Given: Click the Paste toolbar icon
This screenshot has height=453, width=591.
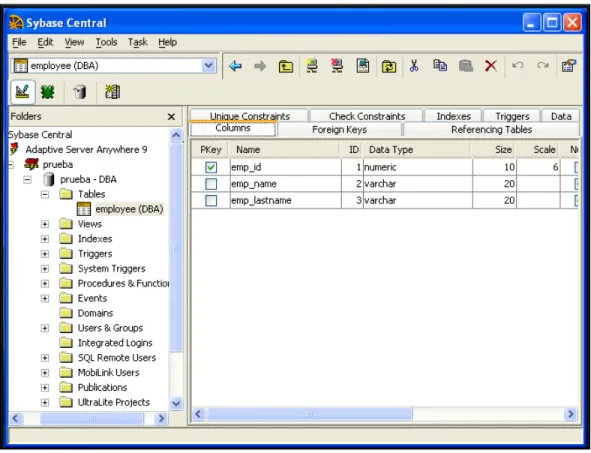Looking at the screenshot, I should (x=465, y=66).
